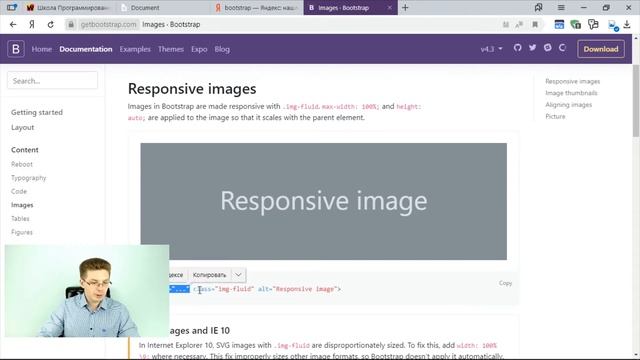Image resolution: width=640 pixels, height=360 pixels.
Task: Bookmark this page in address bar
Action: [535, 24]
